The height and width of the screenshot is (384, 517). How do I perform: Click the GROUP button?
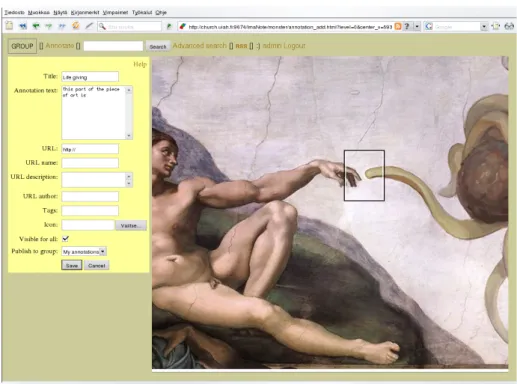pos(22,46)
